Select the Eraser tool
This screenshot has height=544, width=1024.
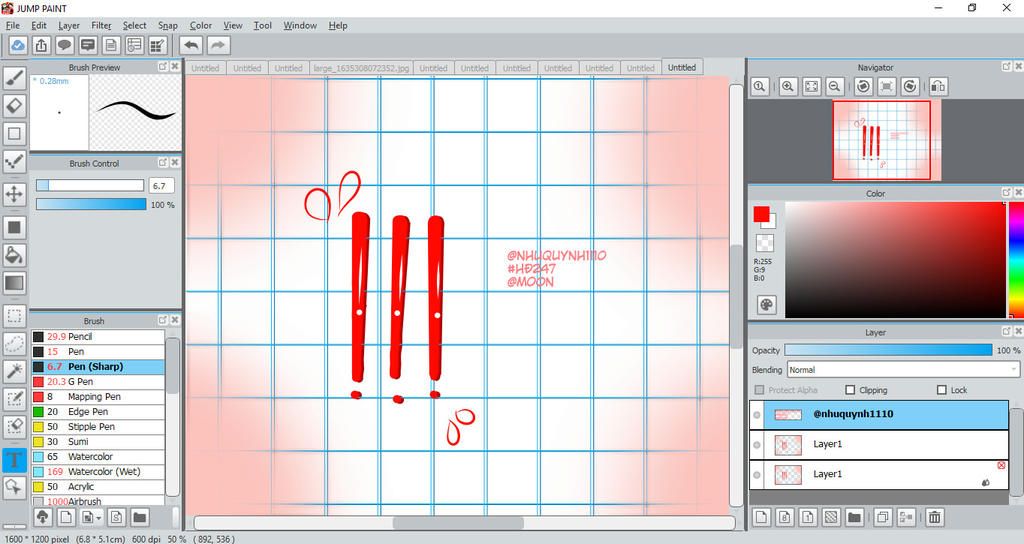[14, 105]
